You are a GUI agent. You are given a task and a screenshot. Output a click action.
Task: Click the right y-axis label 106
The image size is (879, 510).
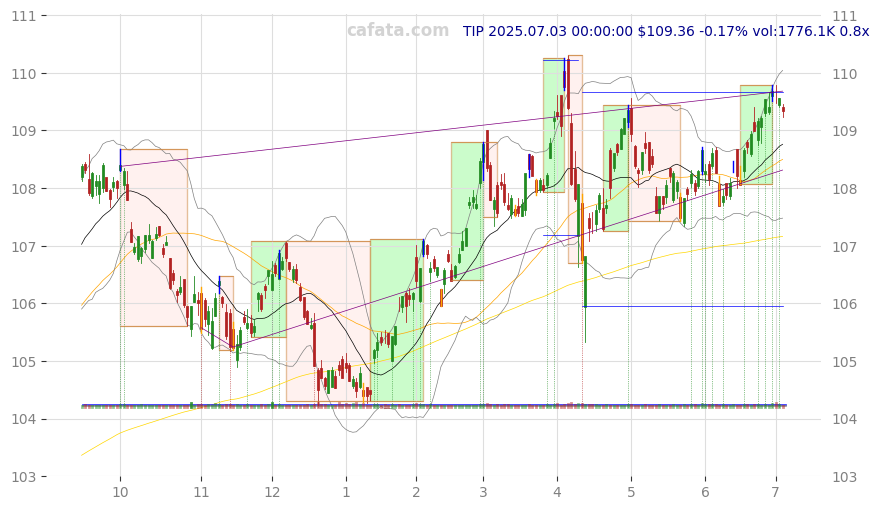tap(844, 304)
